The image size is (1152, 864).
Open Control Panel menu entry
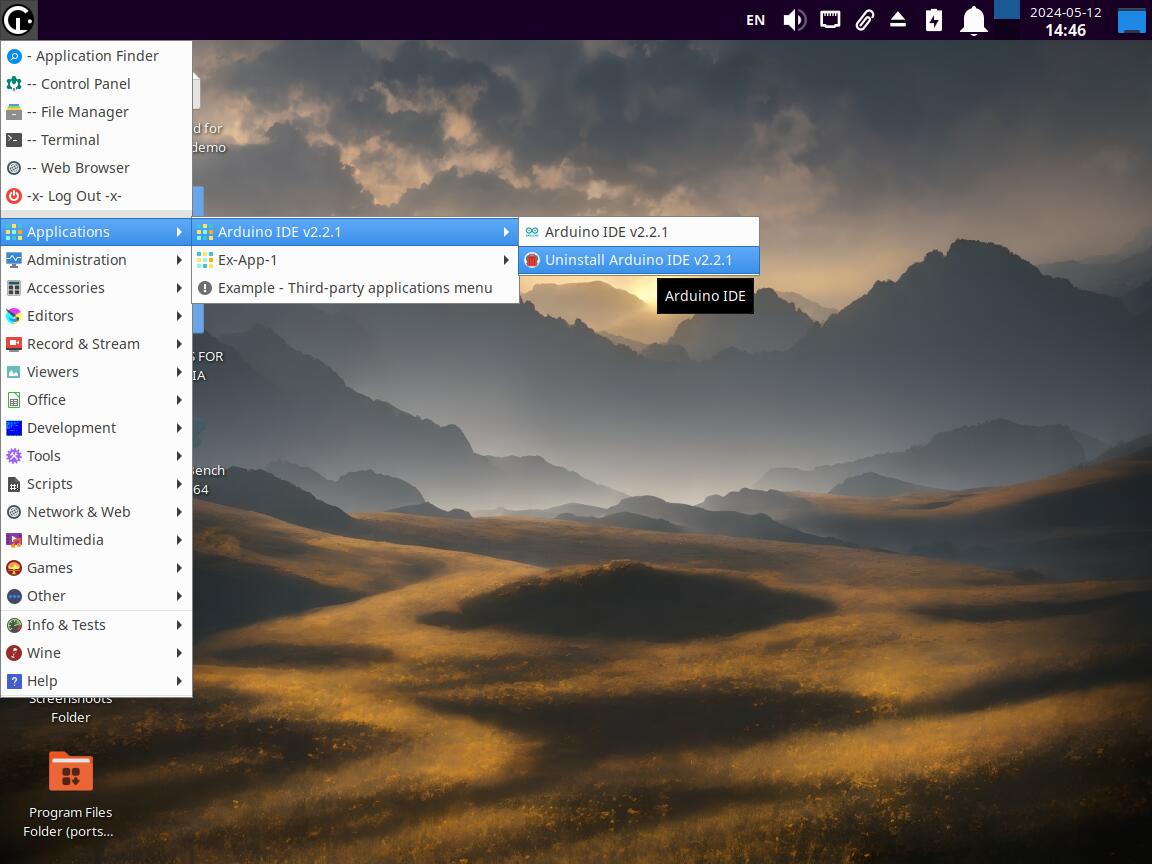tap(96, 84)
